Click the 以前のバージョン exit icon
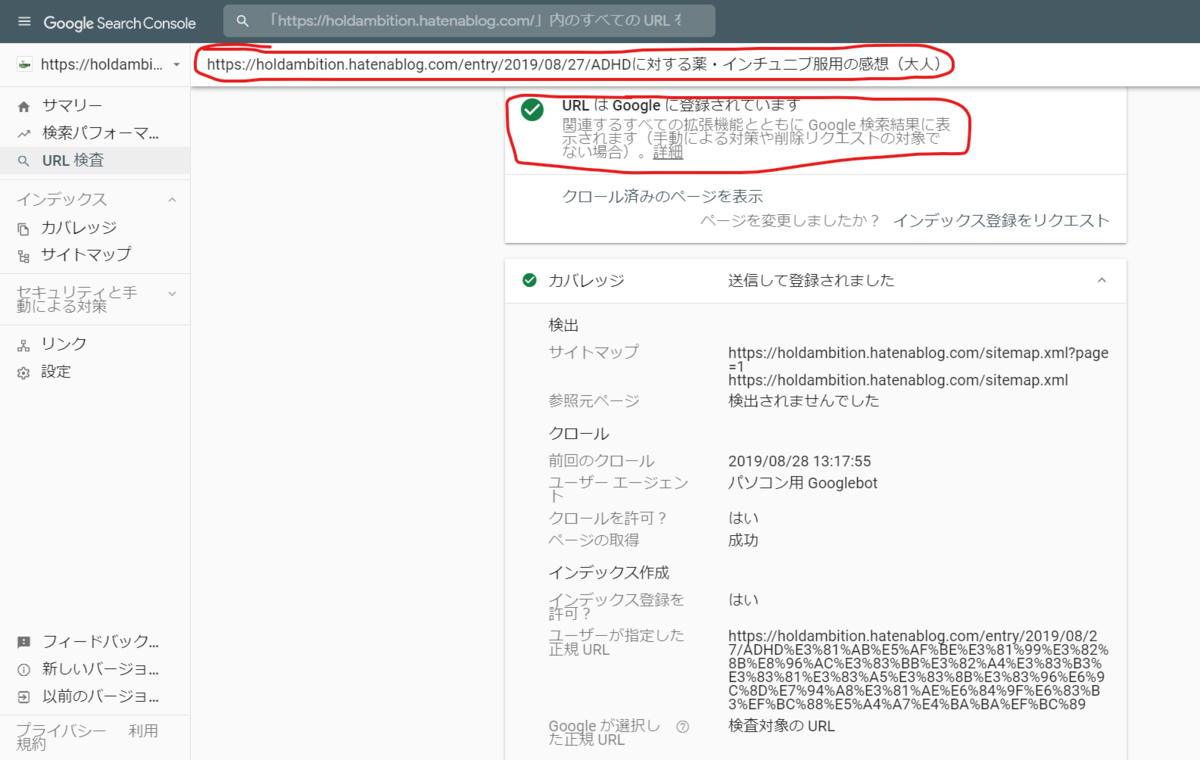The height and width of the screenshot is (760, 1200). [x=24, y=696]
